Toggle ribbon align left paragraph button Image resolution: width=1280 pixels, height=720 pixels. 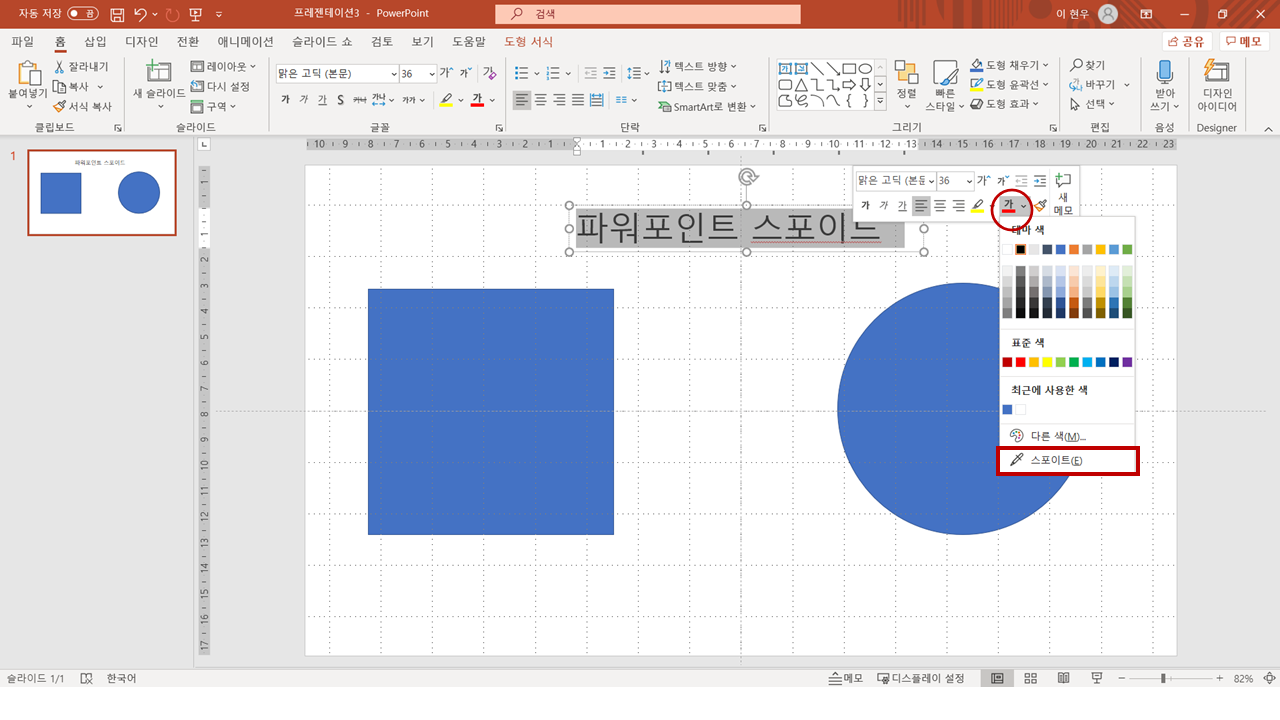(x=522, y=100)
